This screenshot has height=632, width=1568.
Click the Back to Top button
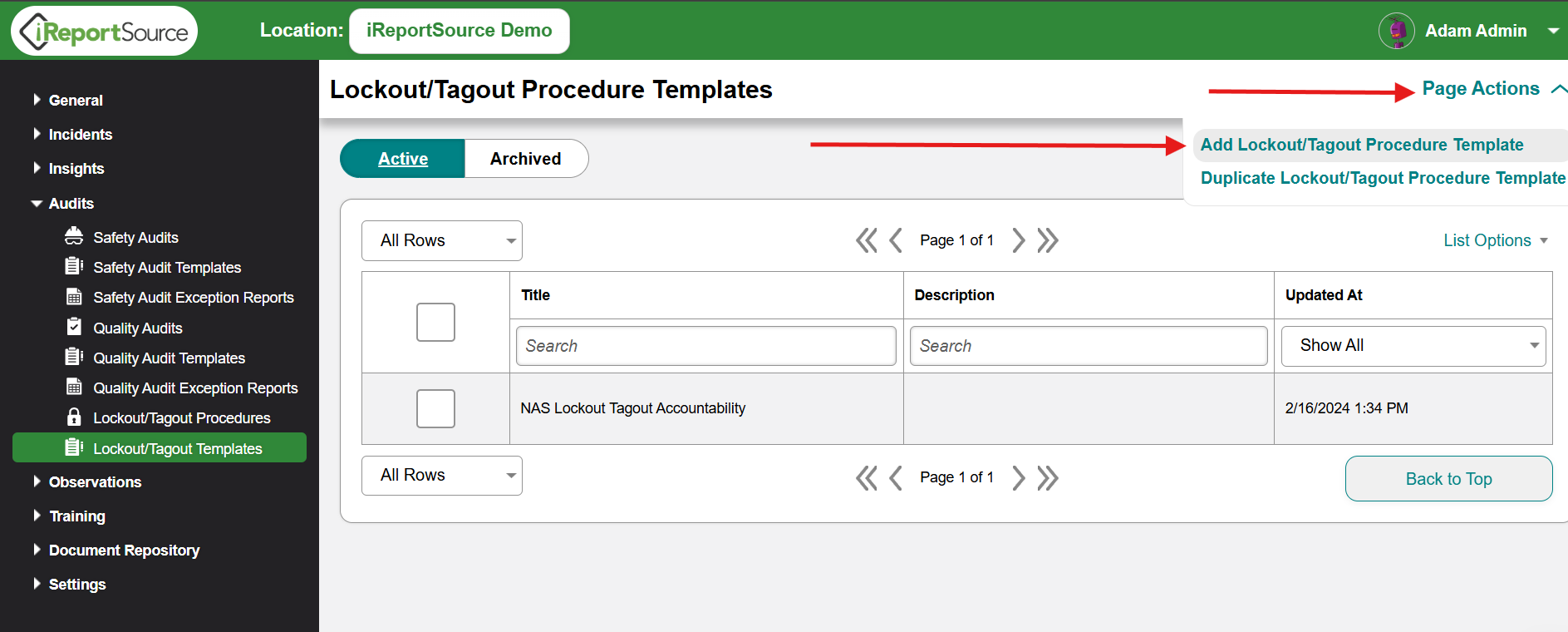click(x=1448, y=479)
